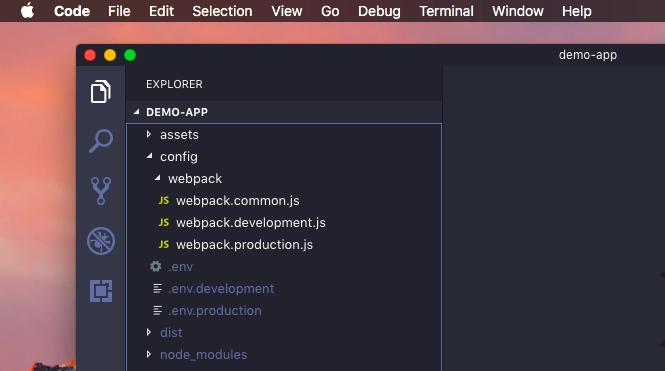Open the File menu
The image size is (665, 371).
click(119, 11)
